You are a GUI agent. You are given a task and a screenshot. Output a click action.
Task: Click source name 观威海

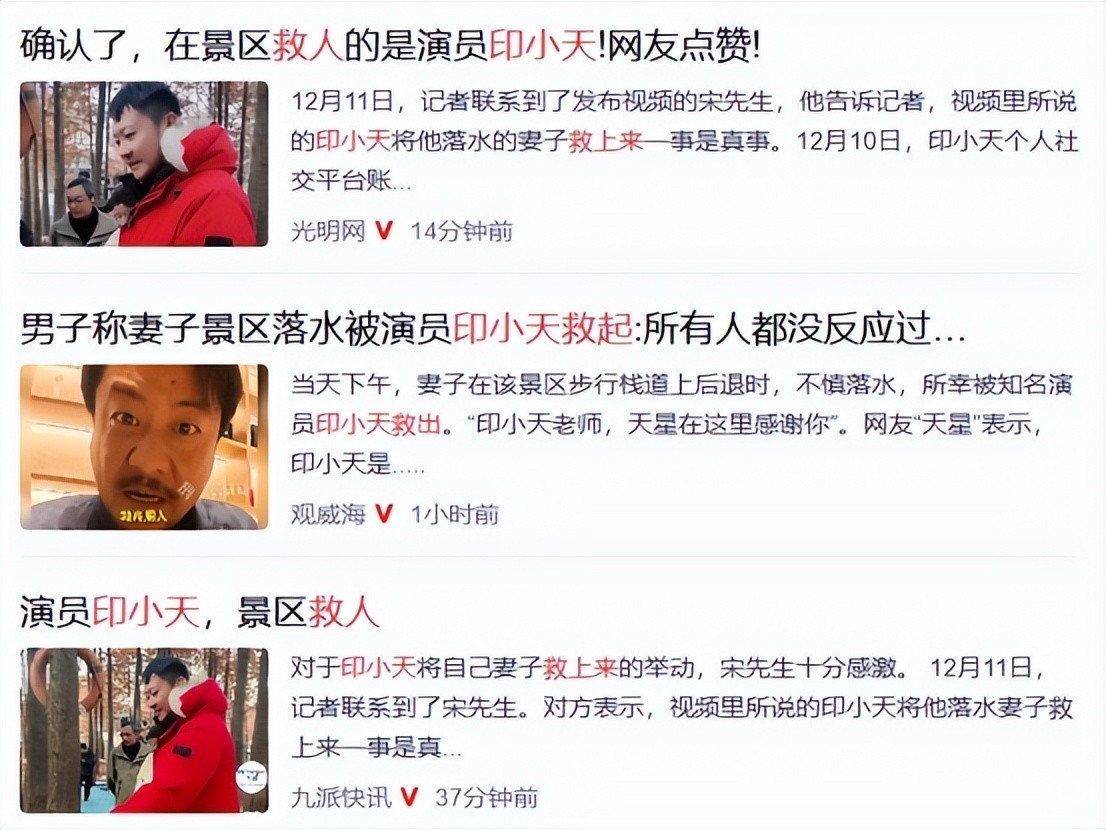(328, 514)
